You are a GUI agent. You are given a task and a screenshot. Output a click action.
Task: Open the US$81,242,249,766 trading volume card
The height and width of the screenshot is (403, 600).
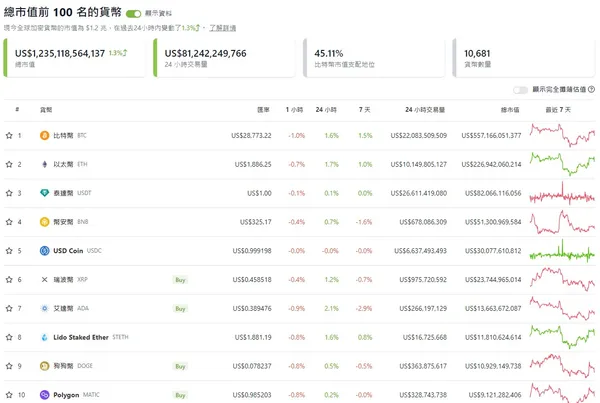click(224, 58)
